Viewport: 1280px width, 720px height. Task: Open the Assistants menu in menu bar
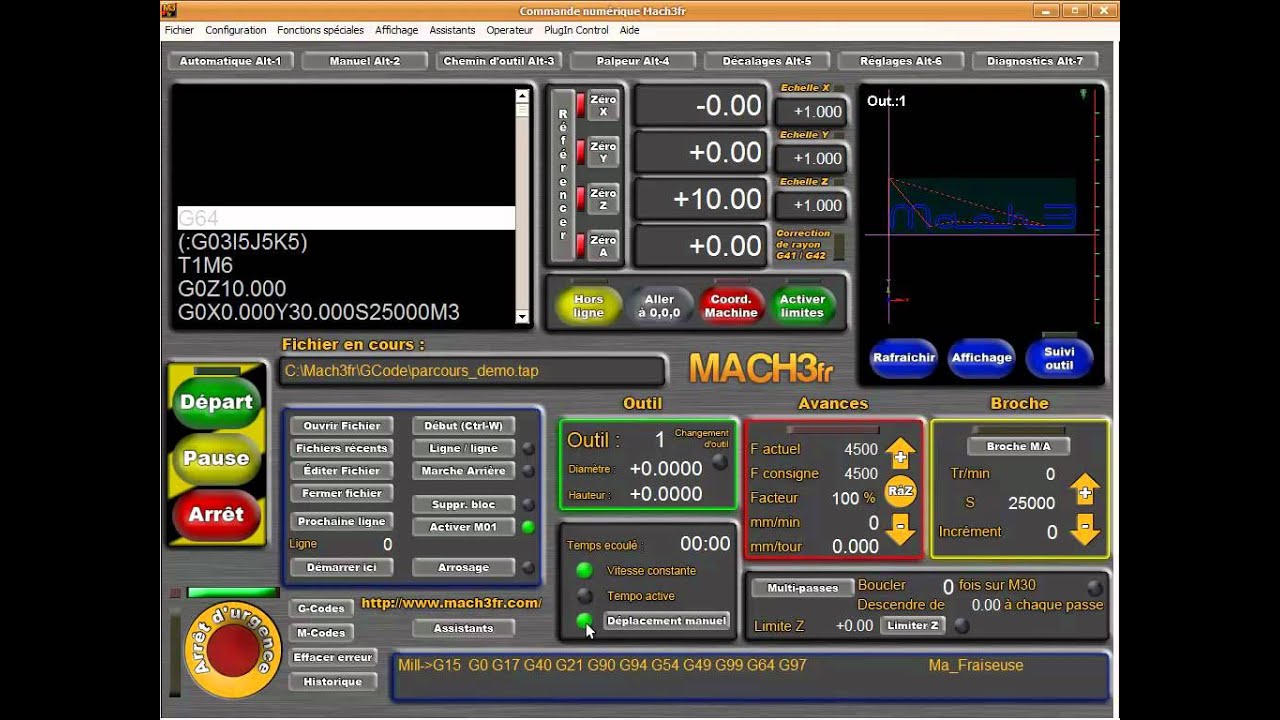click(452, 30)
